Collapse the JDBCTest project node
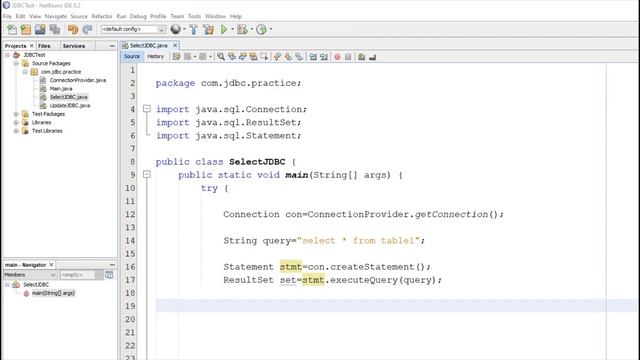Screen dimensions: 640x360 point(7,55)
